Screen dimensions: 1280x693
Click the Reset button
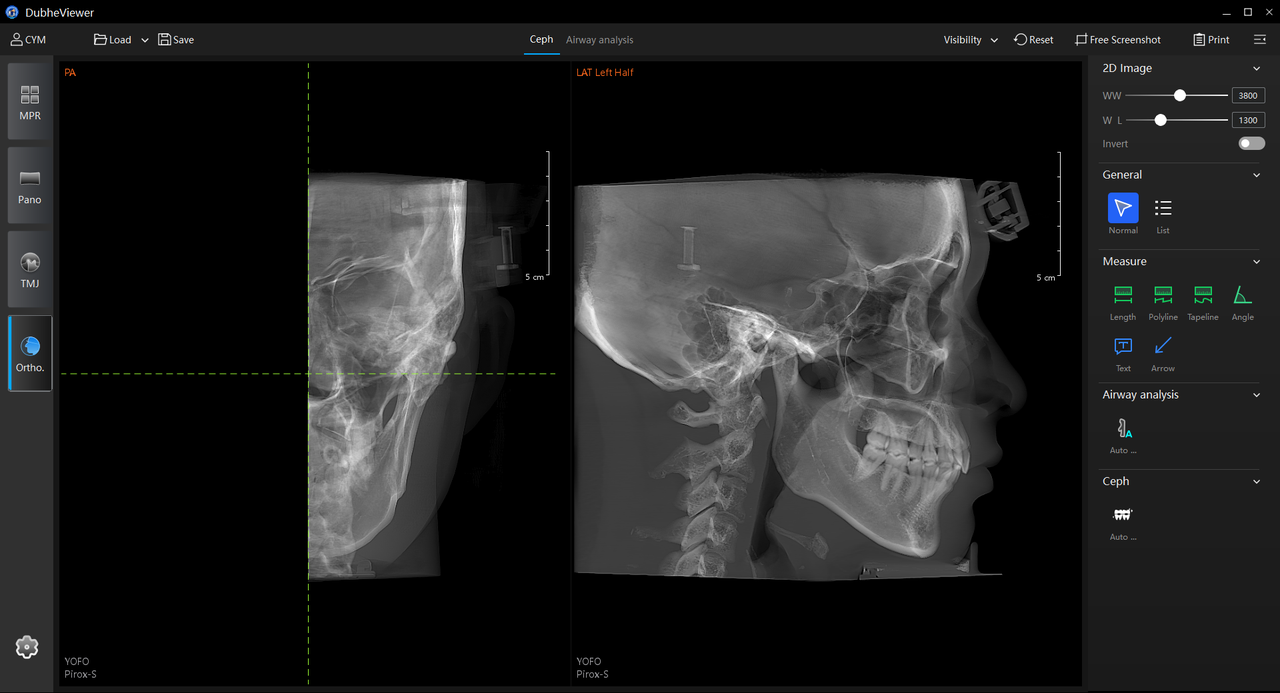1034,40
